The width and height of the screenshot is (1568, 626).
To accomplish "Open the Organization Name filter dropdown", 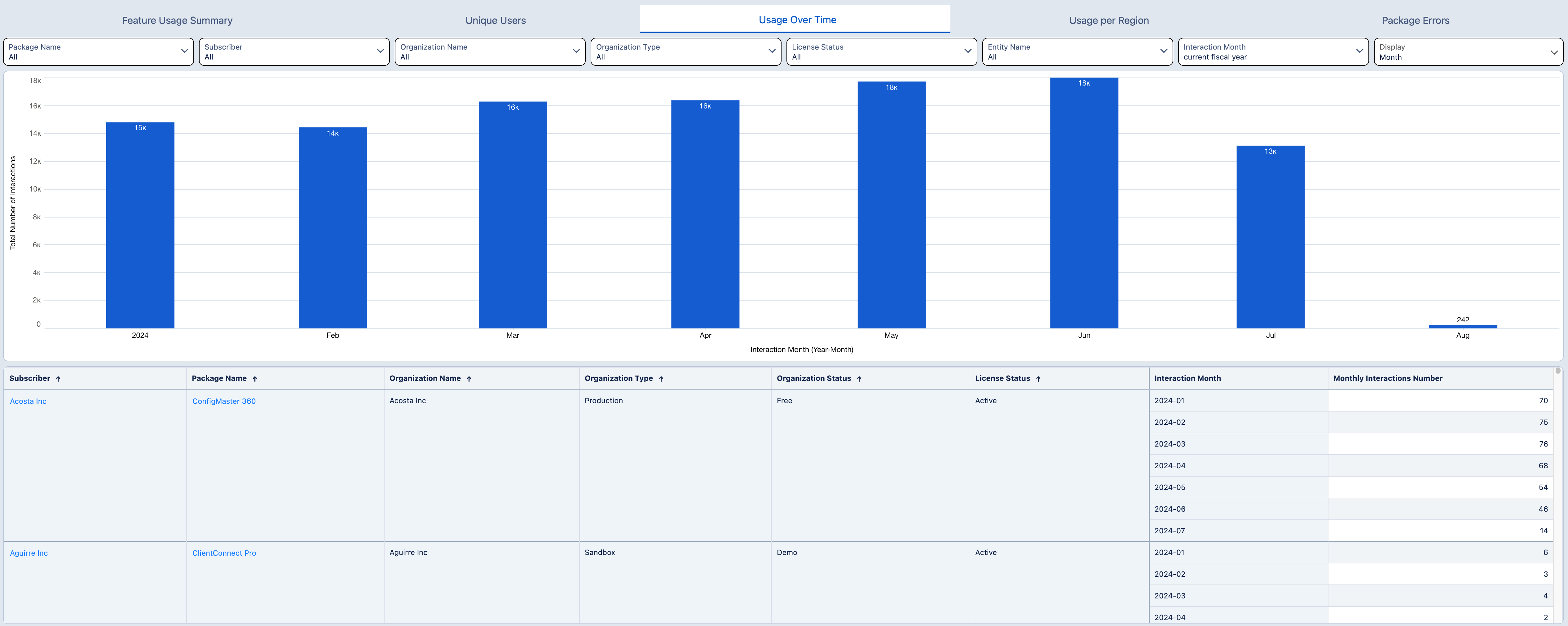I will [x=490, y=52].
